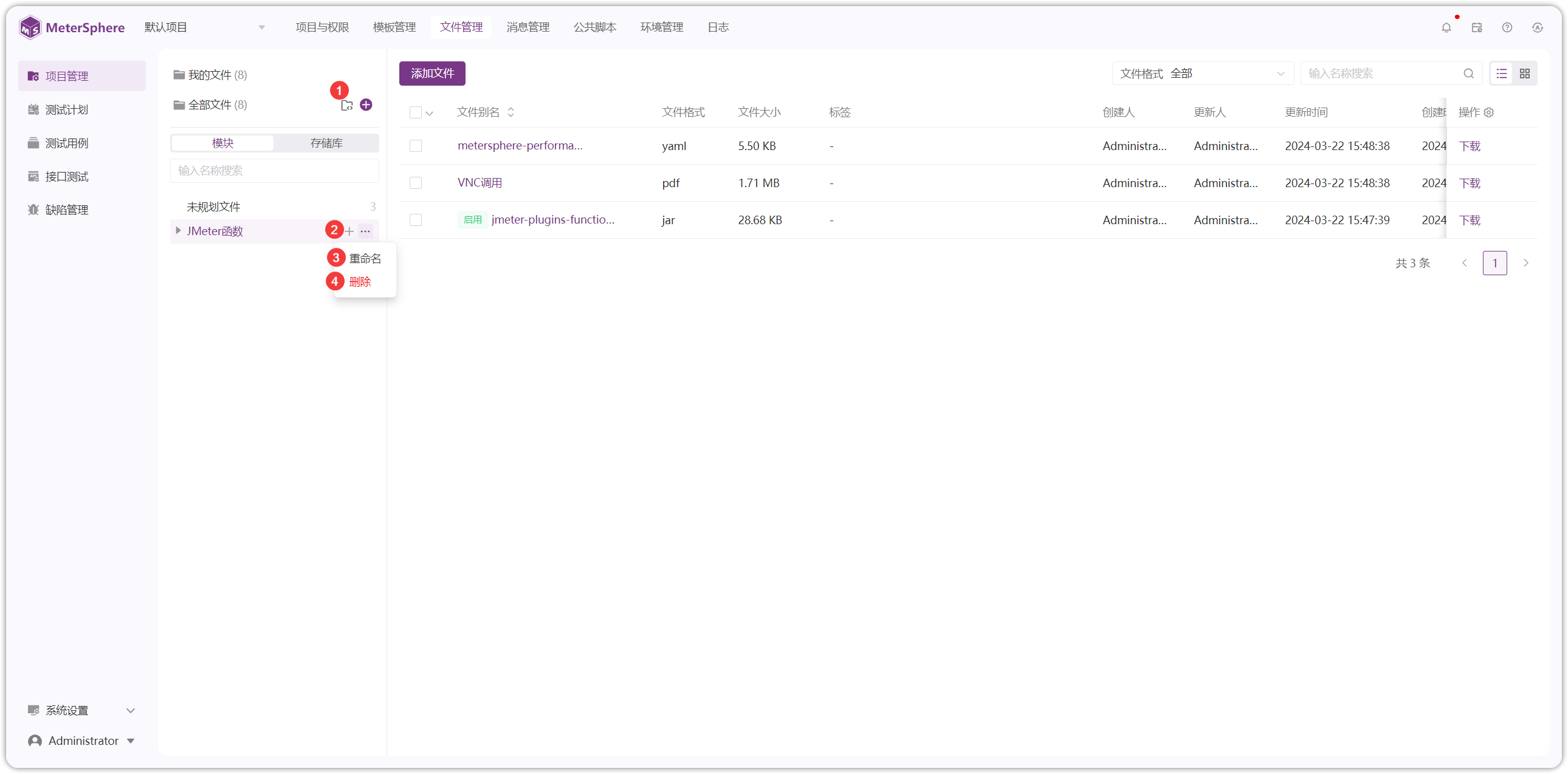The image size is (1568, 774).
Task: Choose 重命名 from the context menu
Action: click(365, 259)
